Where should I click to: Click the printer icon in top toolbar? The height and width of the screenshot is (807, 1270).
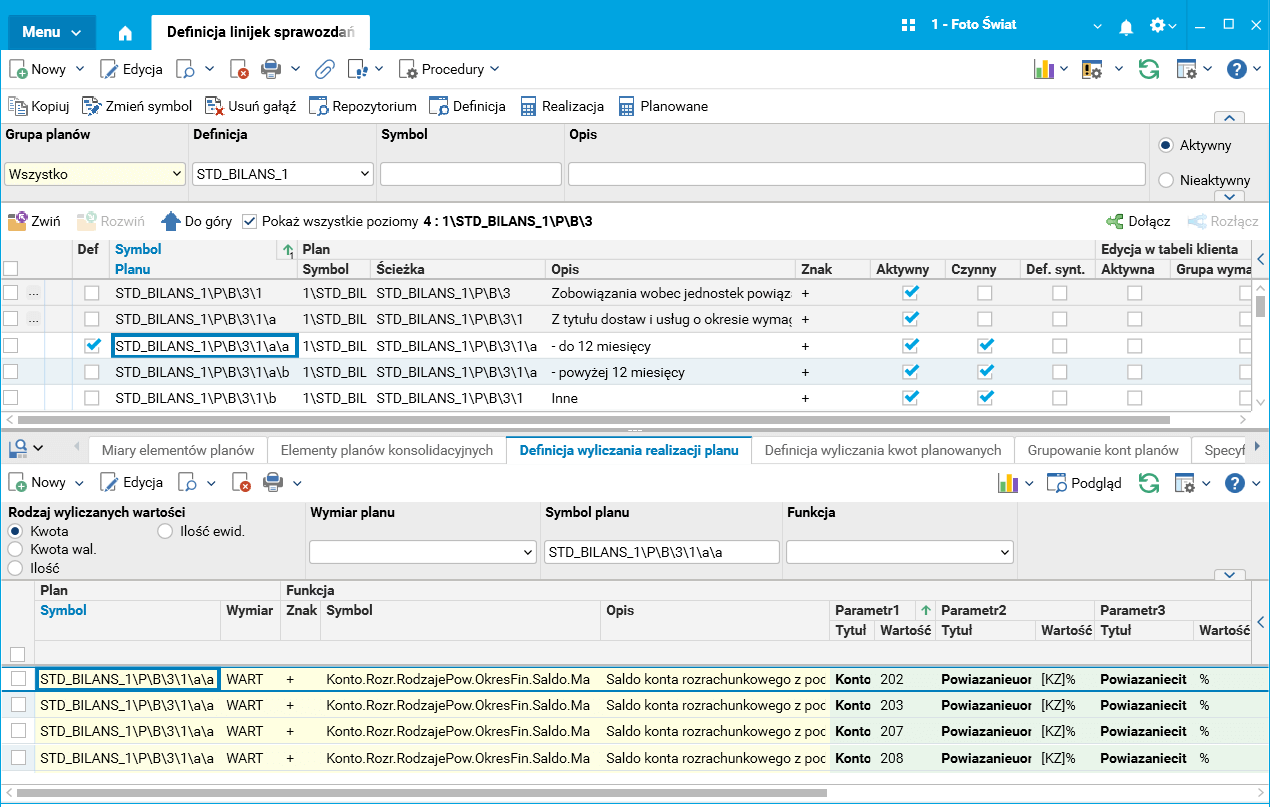click(270, 69)
